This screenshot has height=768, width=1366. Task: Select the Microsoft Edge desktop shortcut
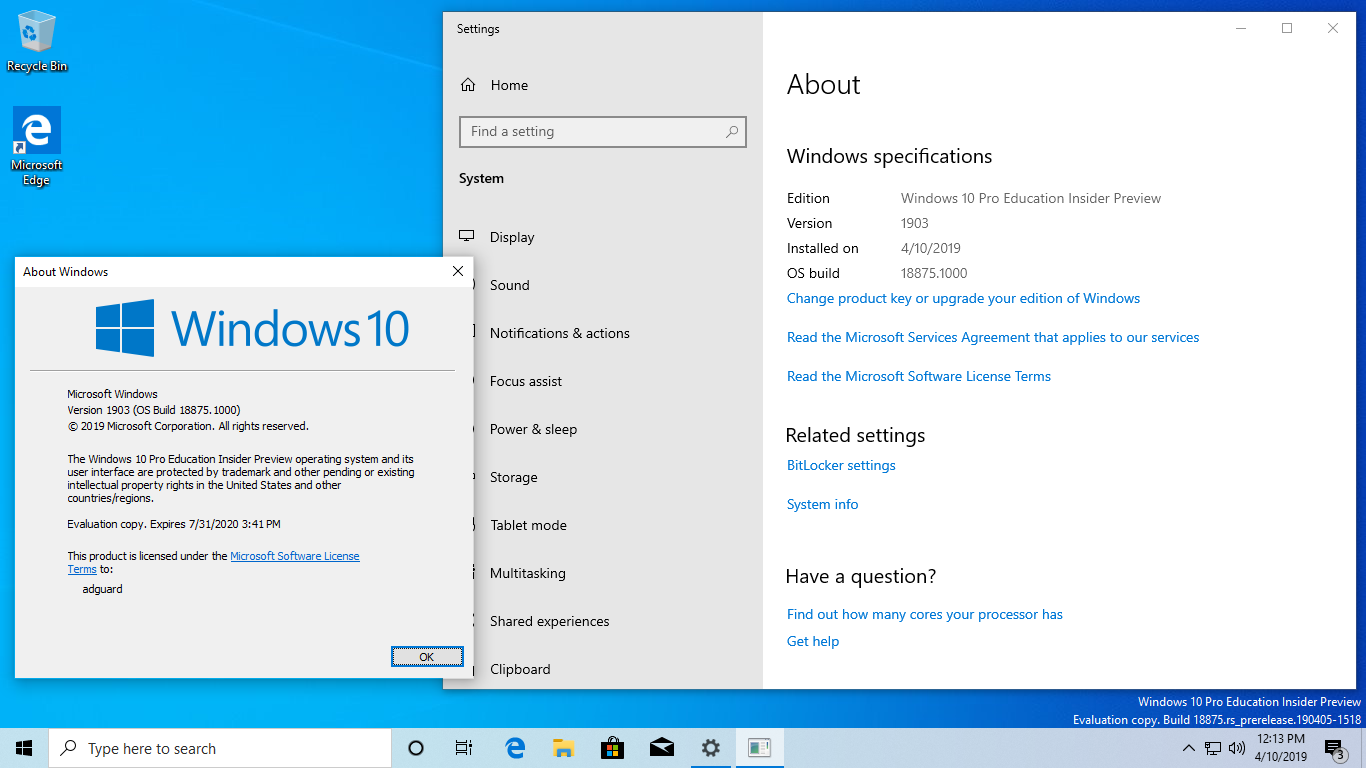(x=37, y=146)
